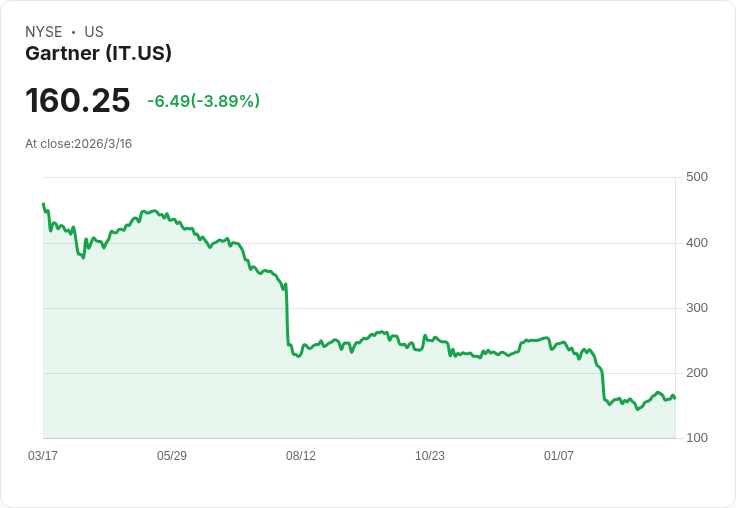The image size is (736, 508).
Task: Click the -6.49(-3.89%) price change
Action: [203, 101]
